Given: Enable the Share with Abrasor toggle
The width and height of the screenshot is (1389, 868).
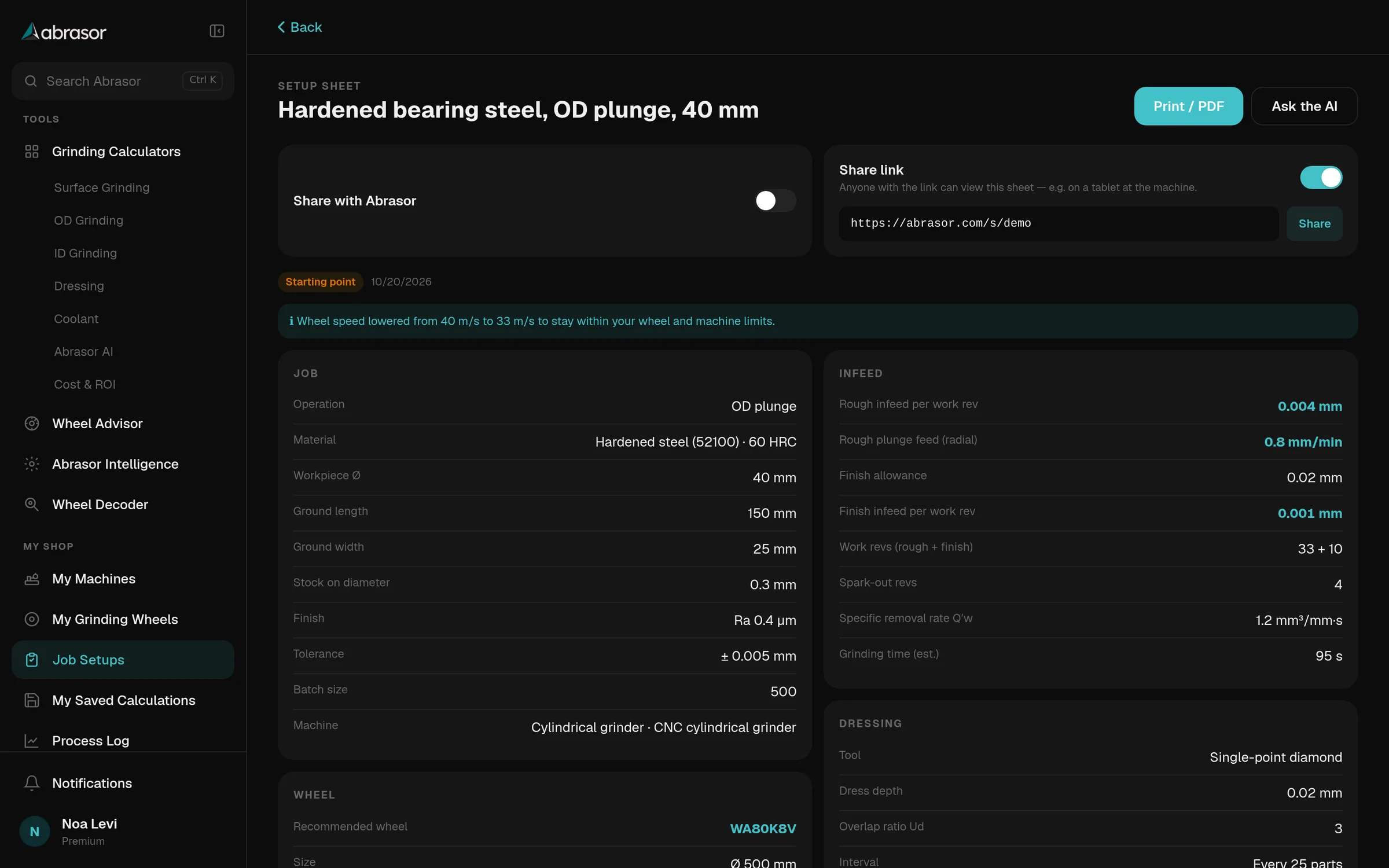Looking at the screenshot, I should tap(776, 201).
